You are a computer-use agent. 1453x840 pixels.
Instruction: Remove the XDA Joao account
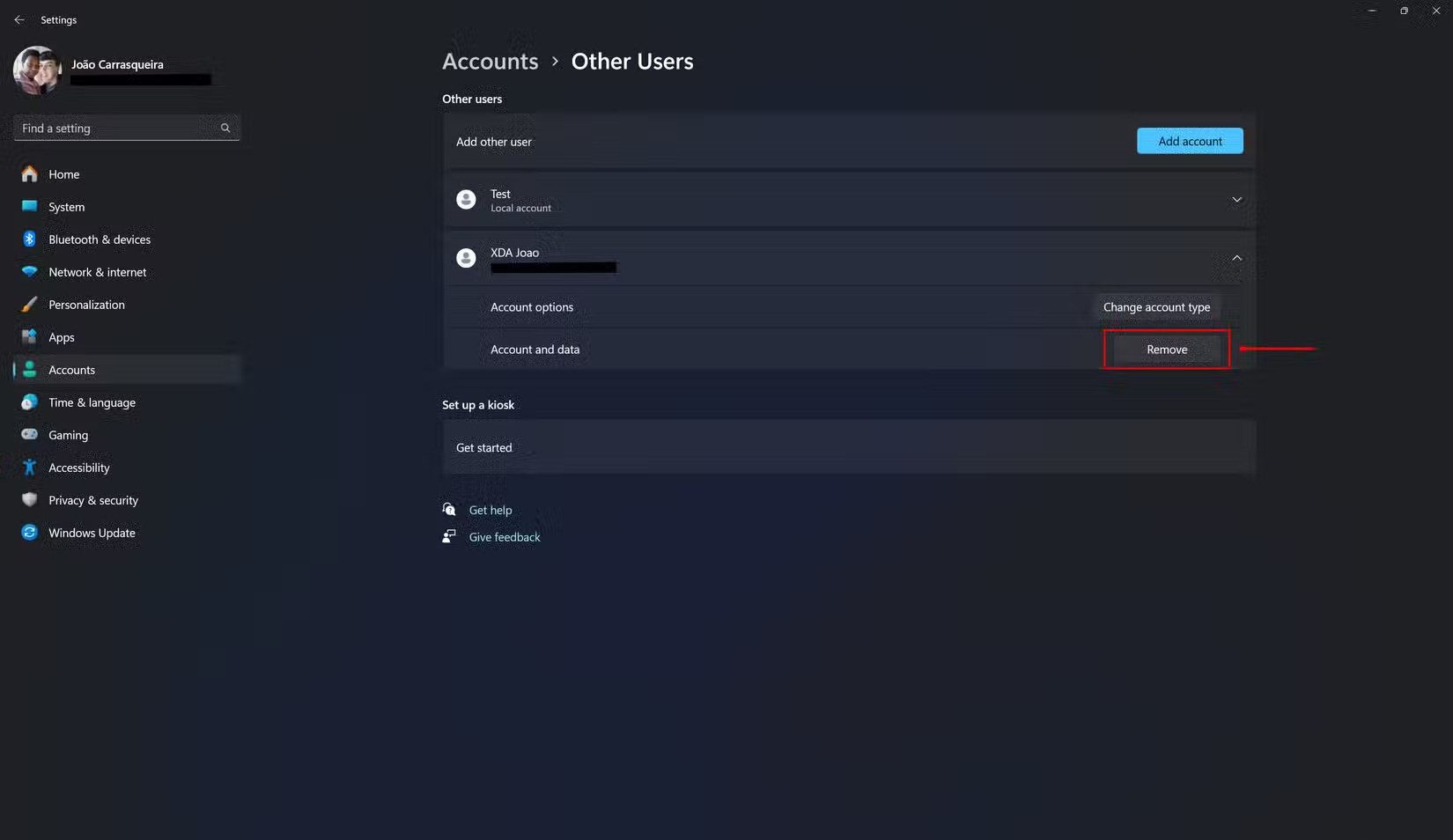tap(1166, 350)
